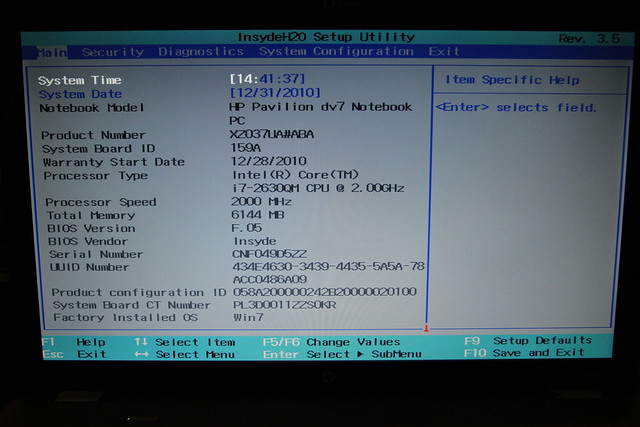The width and height of the screenshot is (640, 427).
Task: Click product number XZ037UA#ABA
Action: point(272,134)
